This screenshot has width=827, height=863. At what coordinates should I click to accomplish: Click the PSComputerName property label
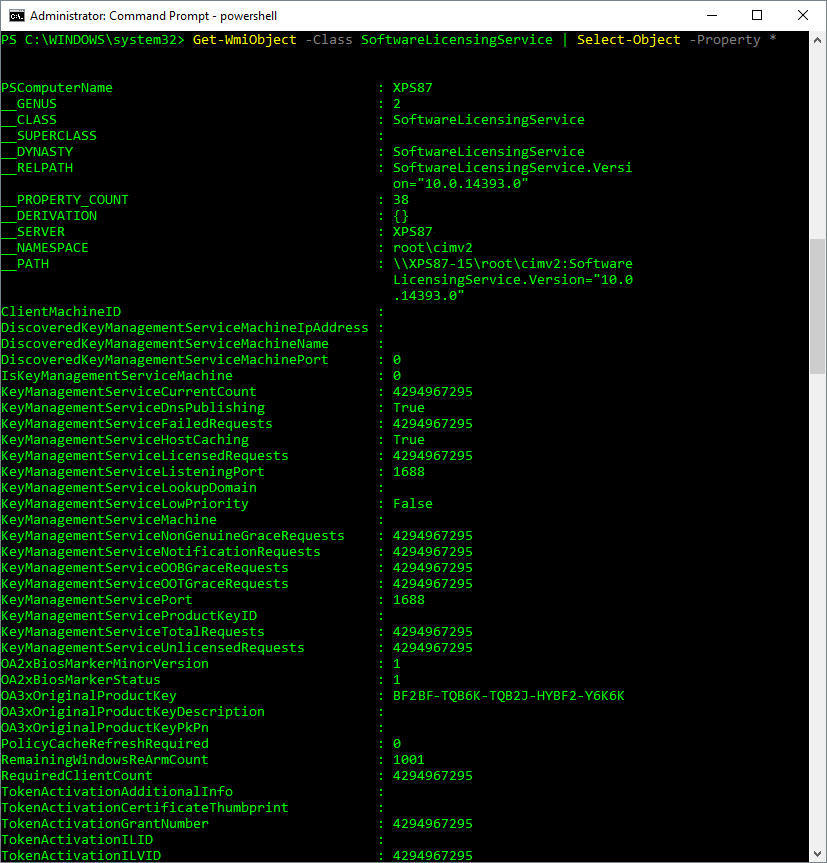(x=57, y=88)
